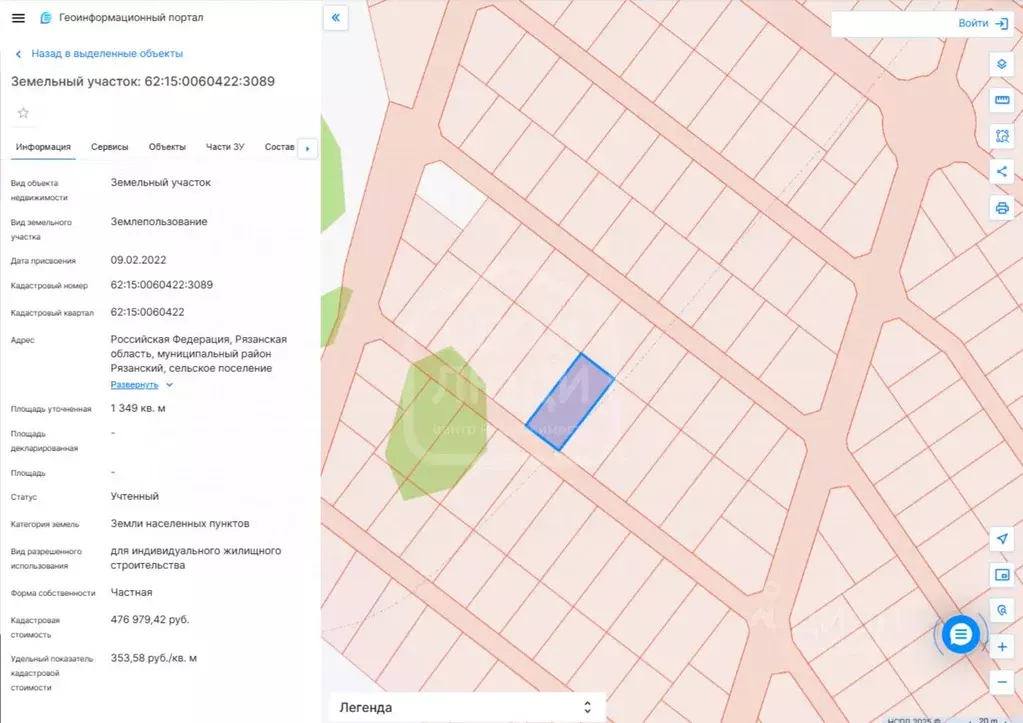Click the Геоинформационный портал title
Viewport: 1023px width, 723px height.
(131, 18)
